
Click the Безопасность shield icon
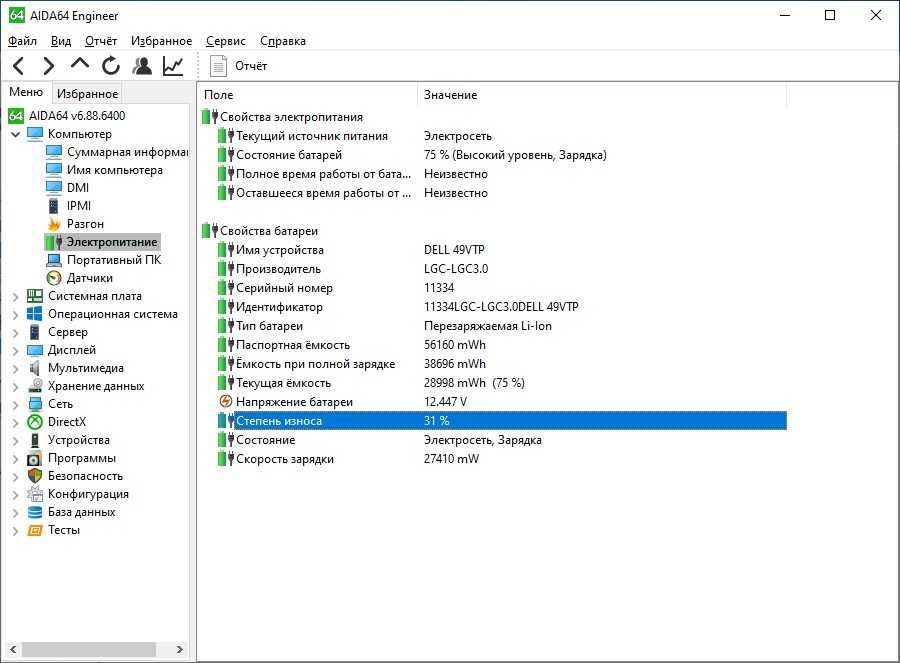click(x=35, y=476)
